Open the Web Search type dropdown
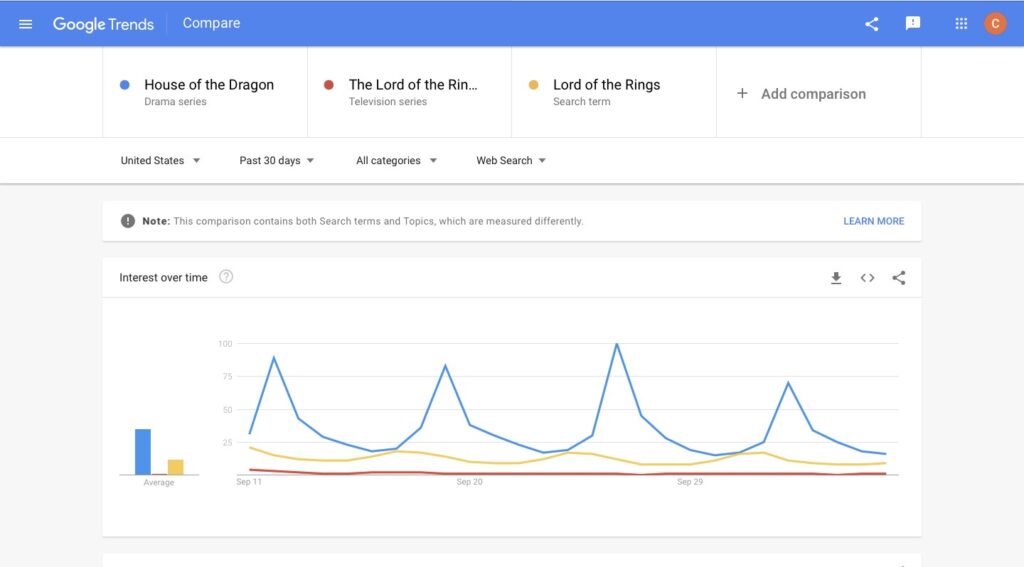Screen dimensions: 1024x567 (511, 161)
